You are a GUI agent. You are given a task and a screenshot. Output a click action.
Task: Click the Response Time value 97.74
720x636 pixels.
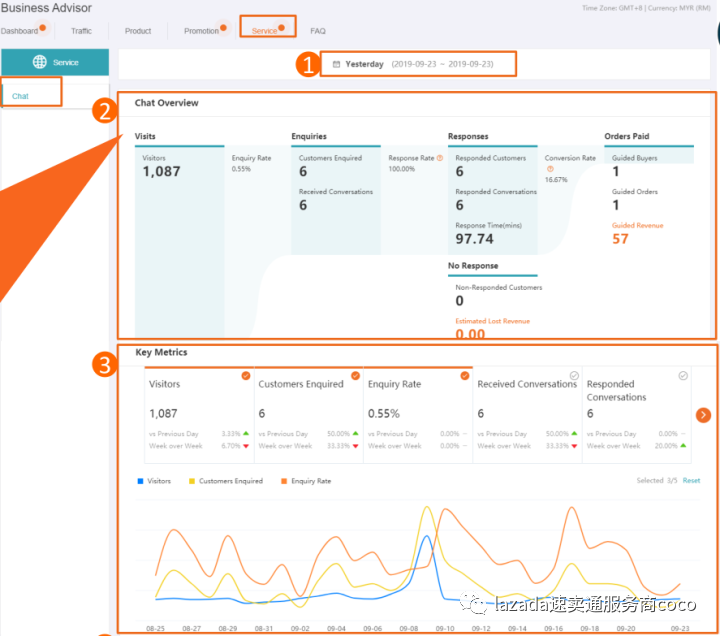pos(474,239)
